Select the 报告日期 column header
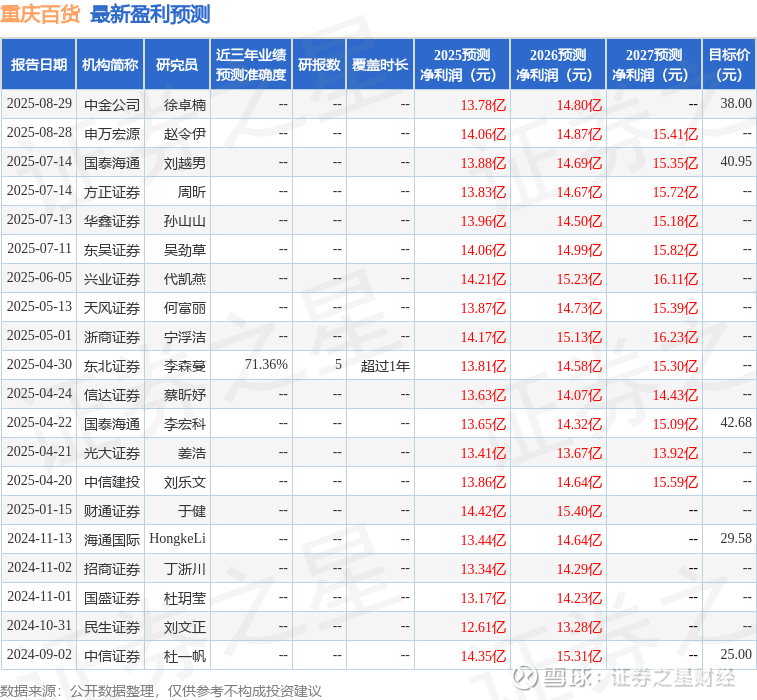The width and height of the screenshot is (757, 700). click(x=39, y=64)
